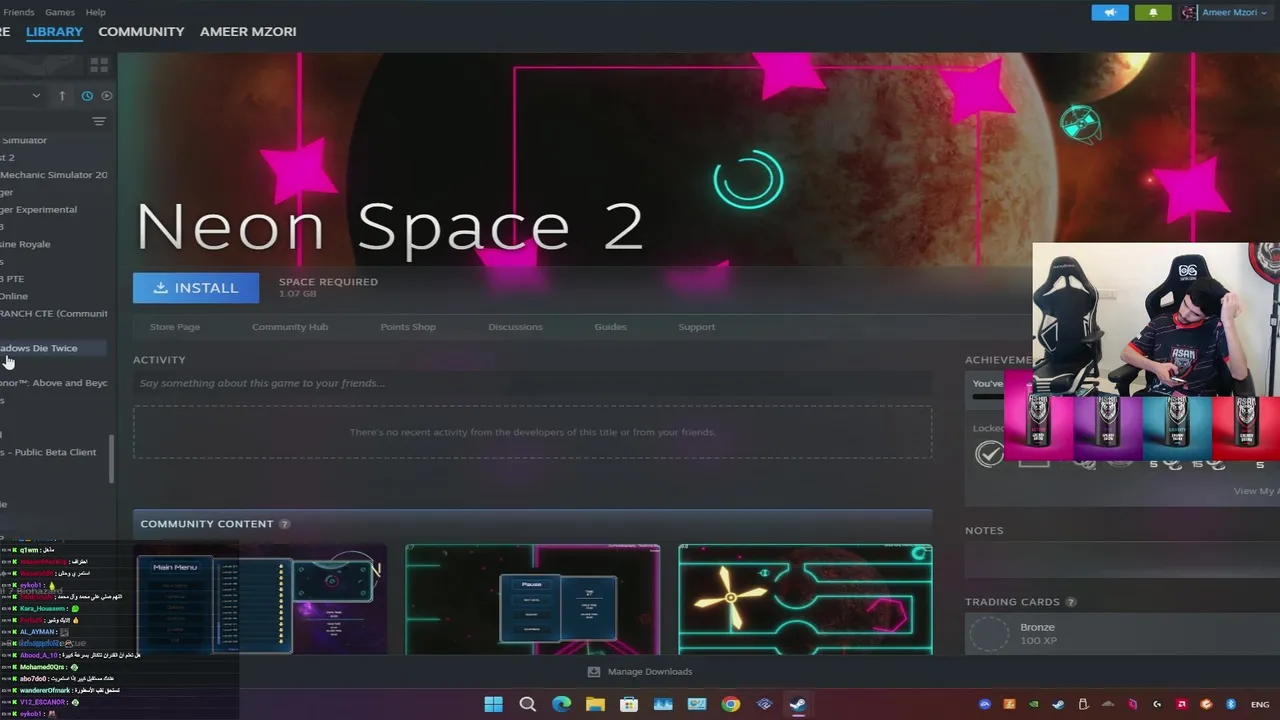Switch to the LIBRARY tab
The image size is (1280, 720).
(54, 32)
